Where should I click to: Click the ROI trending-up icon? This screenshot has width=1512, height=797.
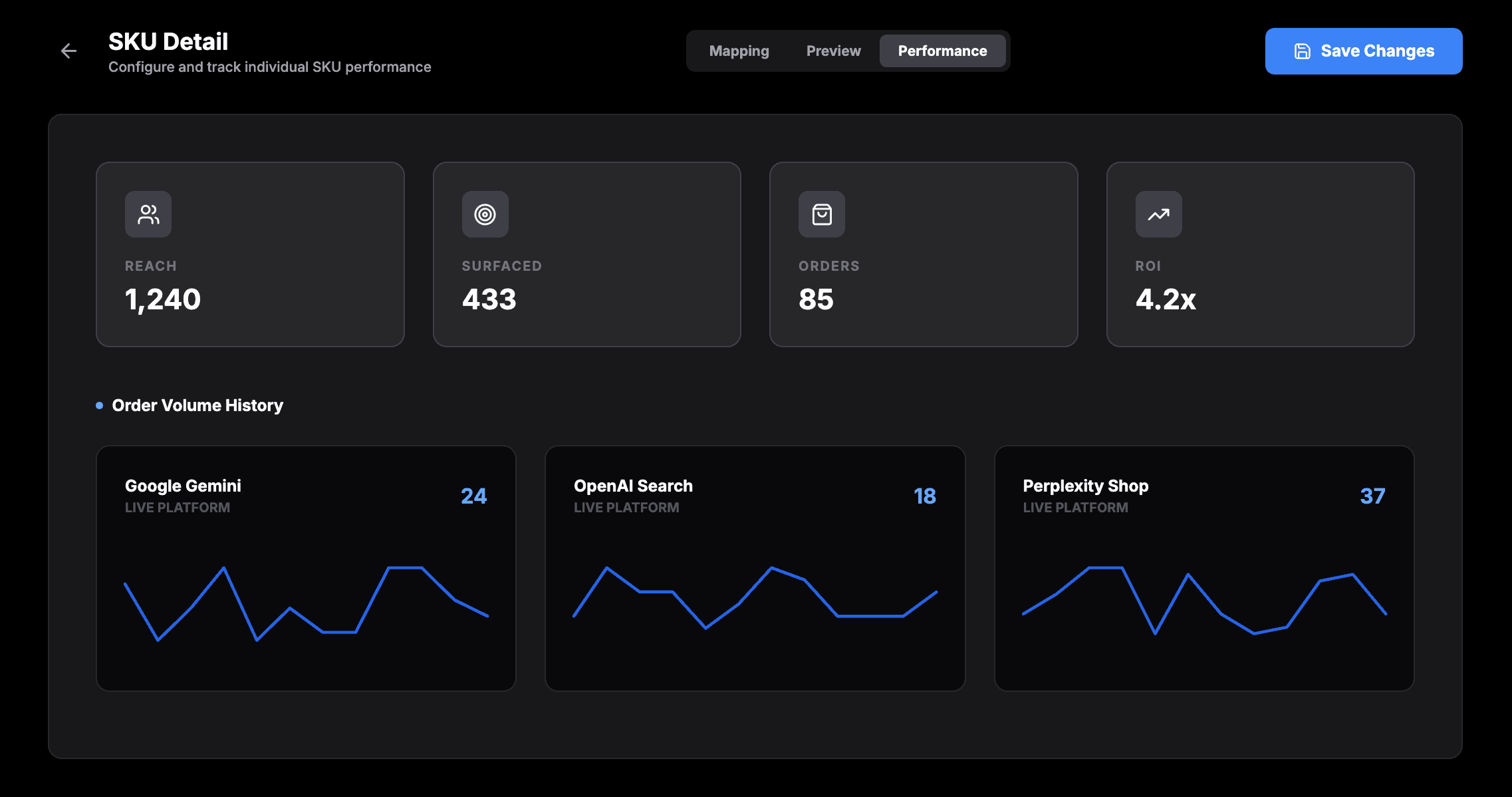click(x=1158, y=214)
